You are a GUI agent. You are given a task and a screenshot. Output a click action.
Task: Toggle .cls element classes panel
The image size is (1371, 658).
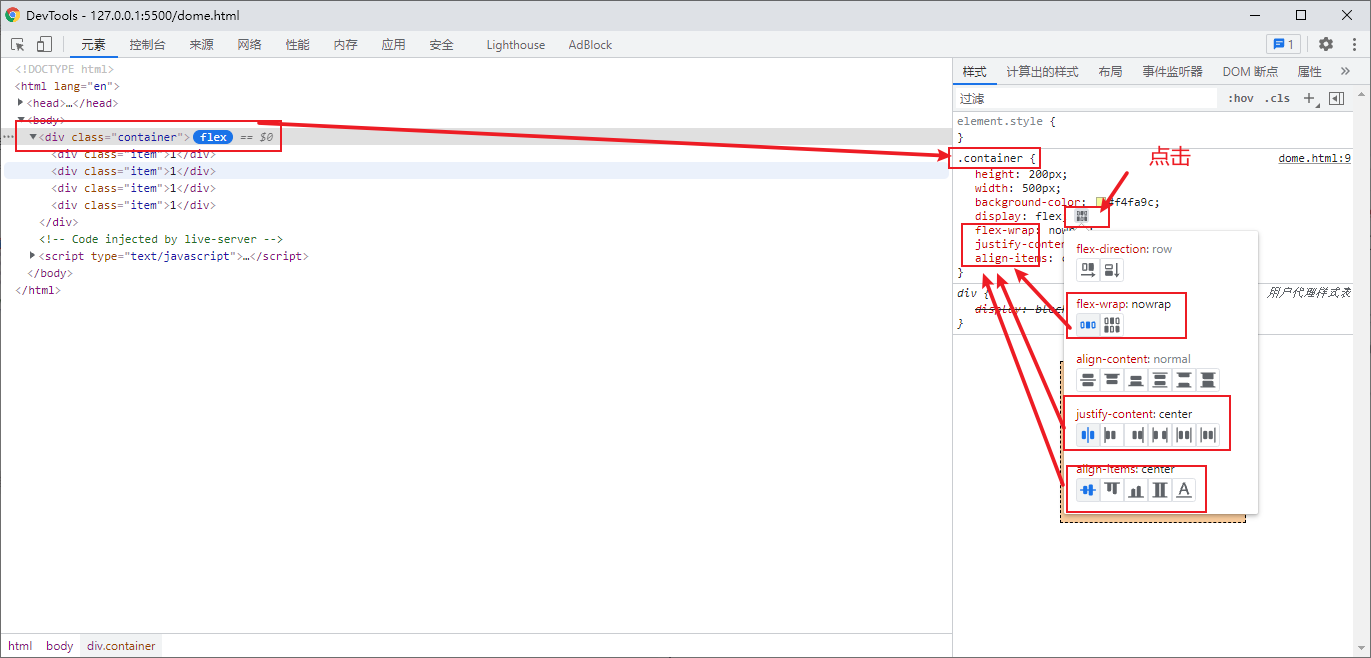click(x=1277, y=98)
